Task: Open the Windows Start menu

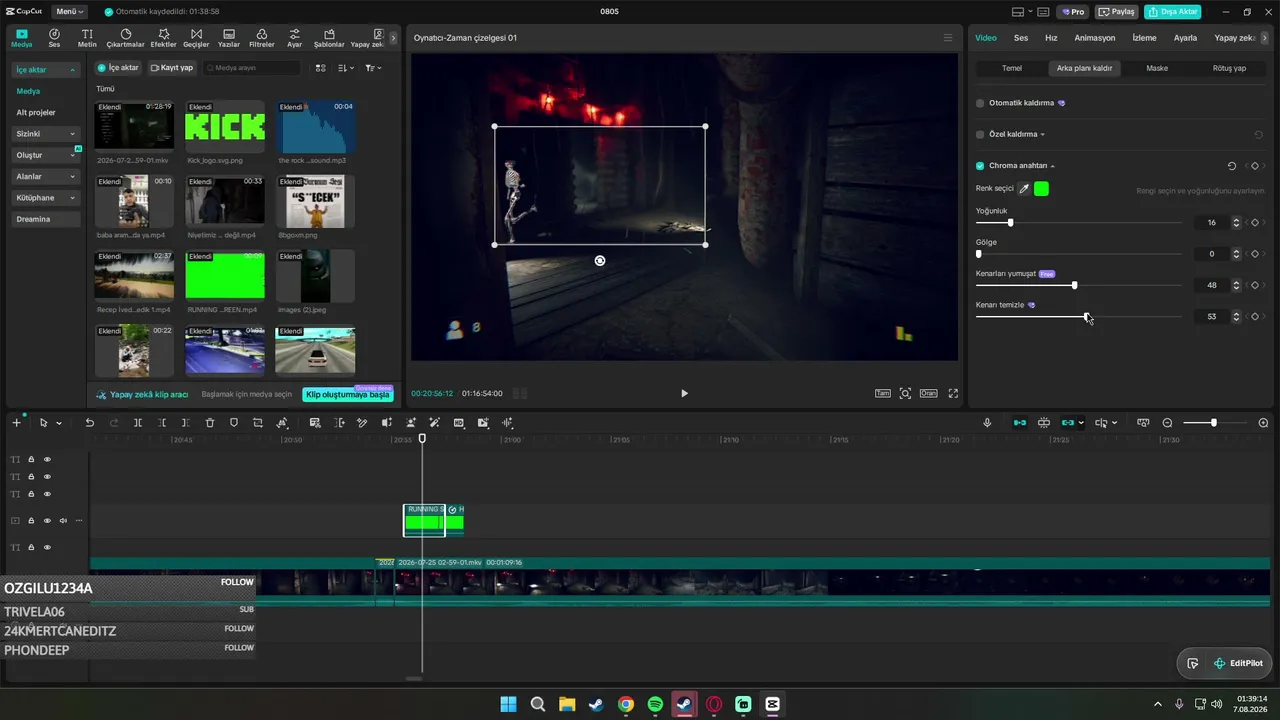Action: click(x=508, y=704)
